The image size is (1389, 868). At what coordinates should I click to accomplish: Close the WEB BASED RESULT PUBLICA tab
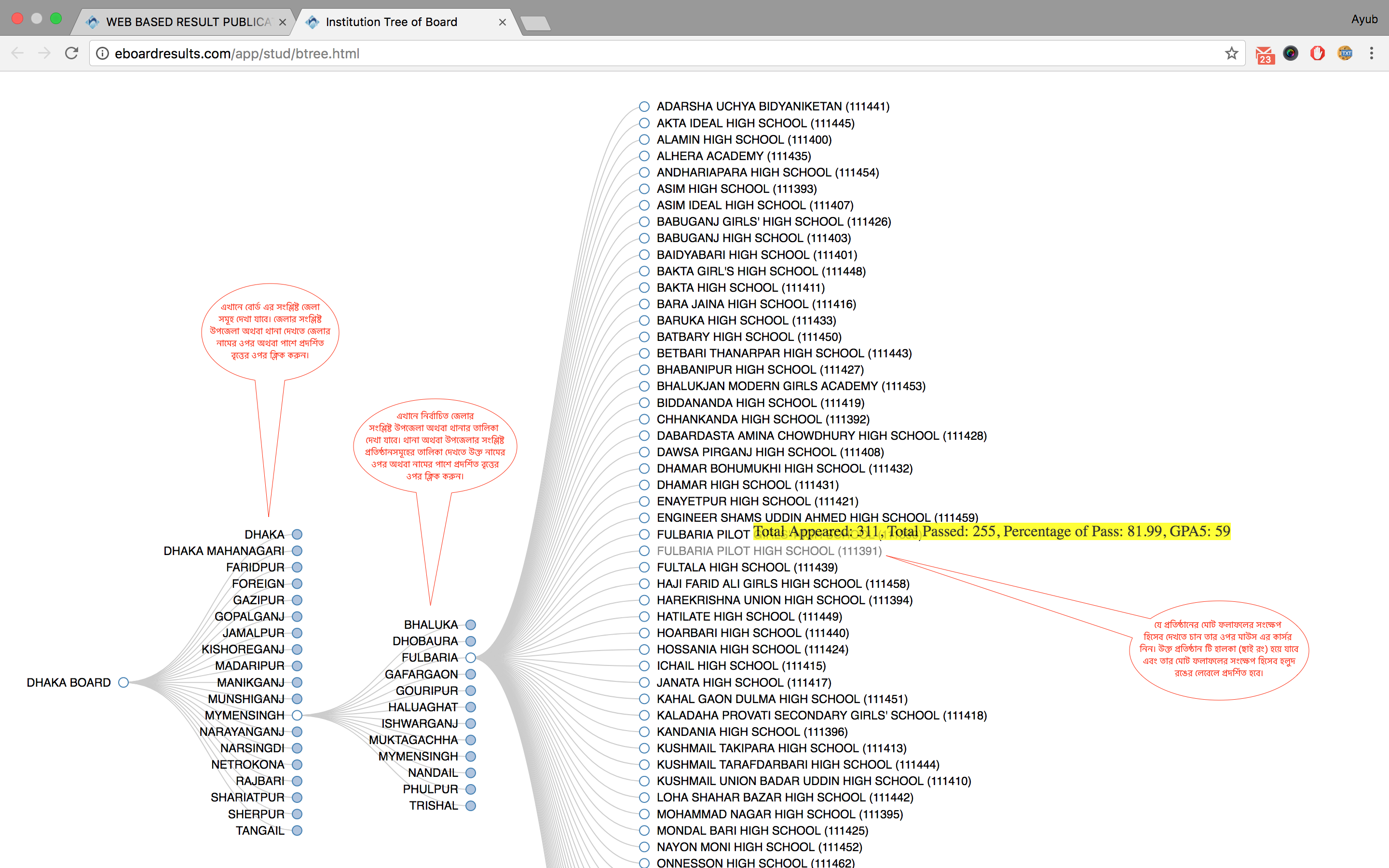point(283,22)
